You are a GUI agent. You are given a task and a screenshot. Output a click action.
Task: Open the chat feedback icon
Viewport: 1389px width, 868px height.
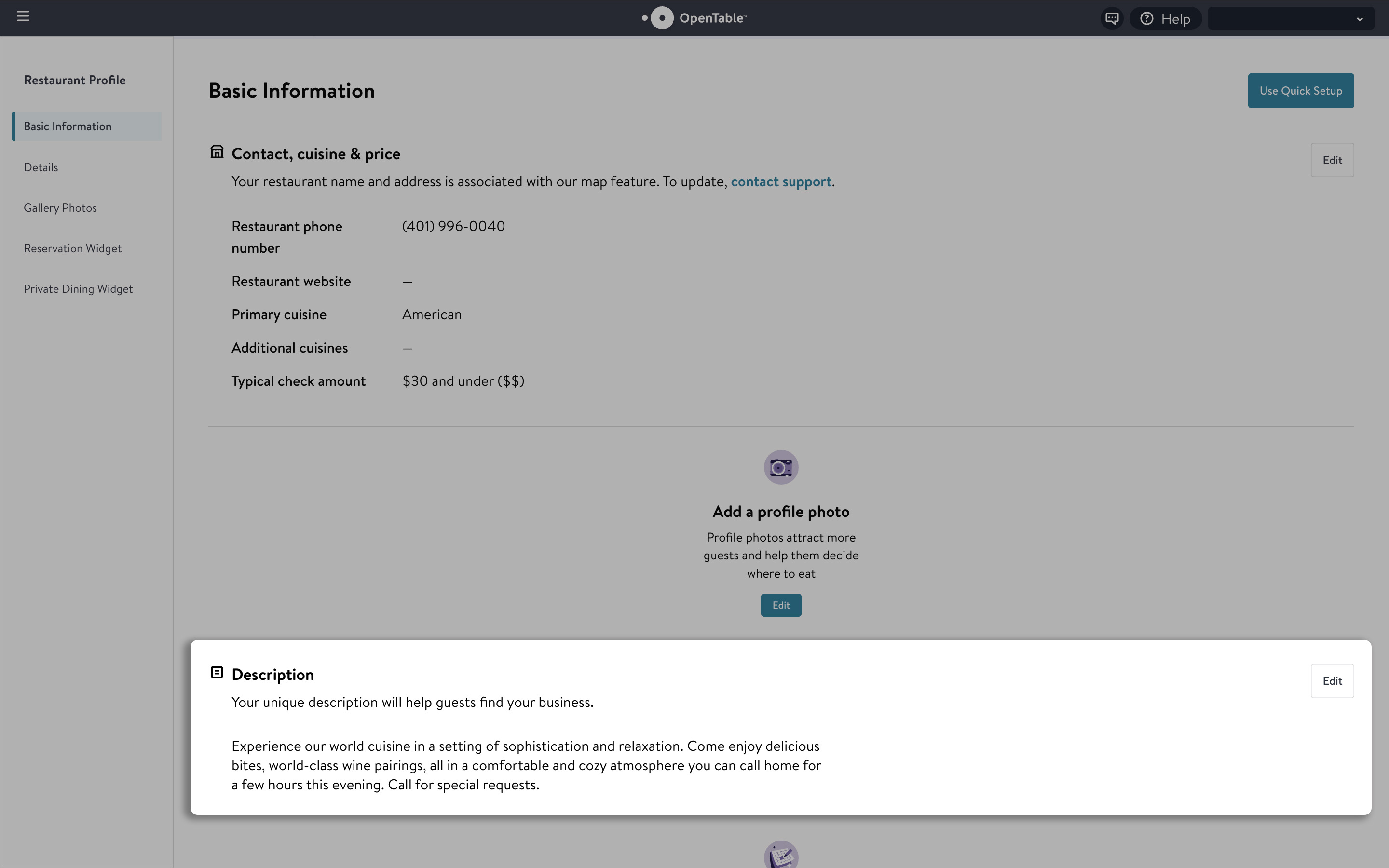[x=1112, y=18]
